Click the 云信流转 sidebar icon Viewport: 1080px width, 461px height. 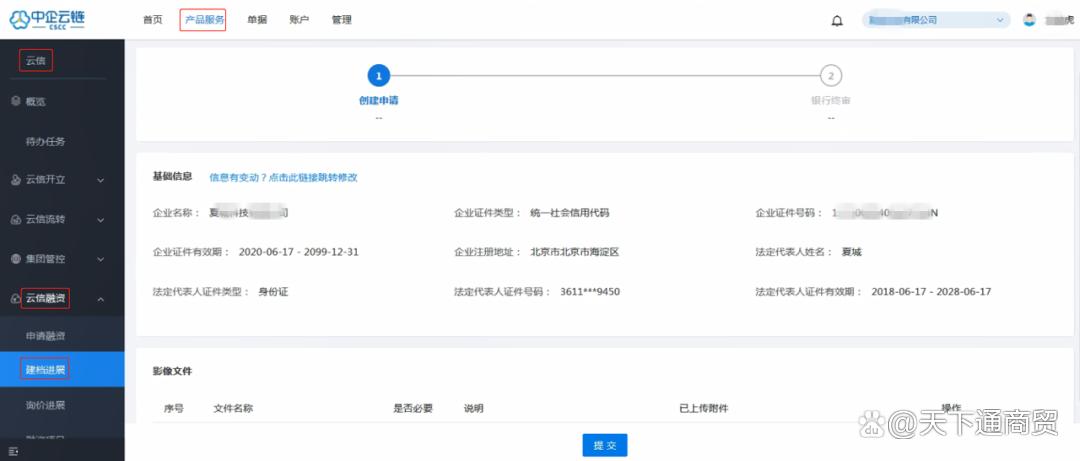pyautogui.click(x=16, y=220)
